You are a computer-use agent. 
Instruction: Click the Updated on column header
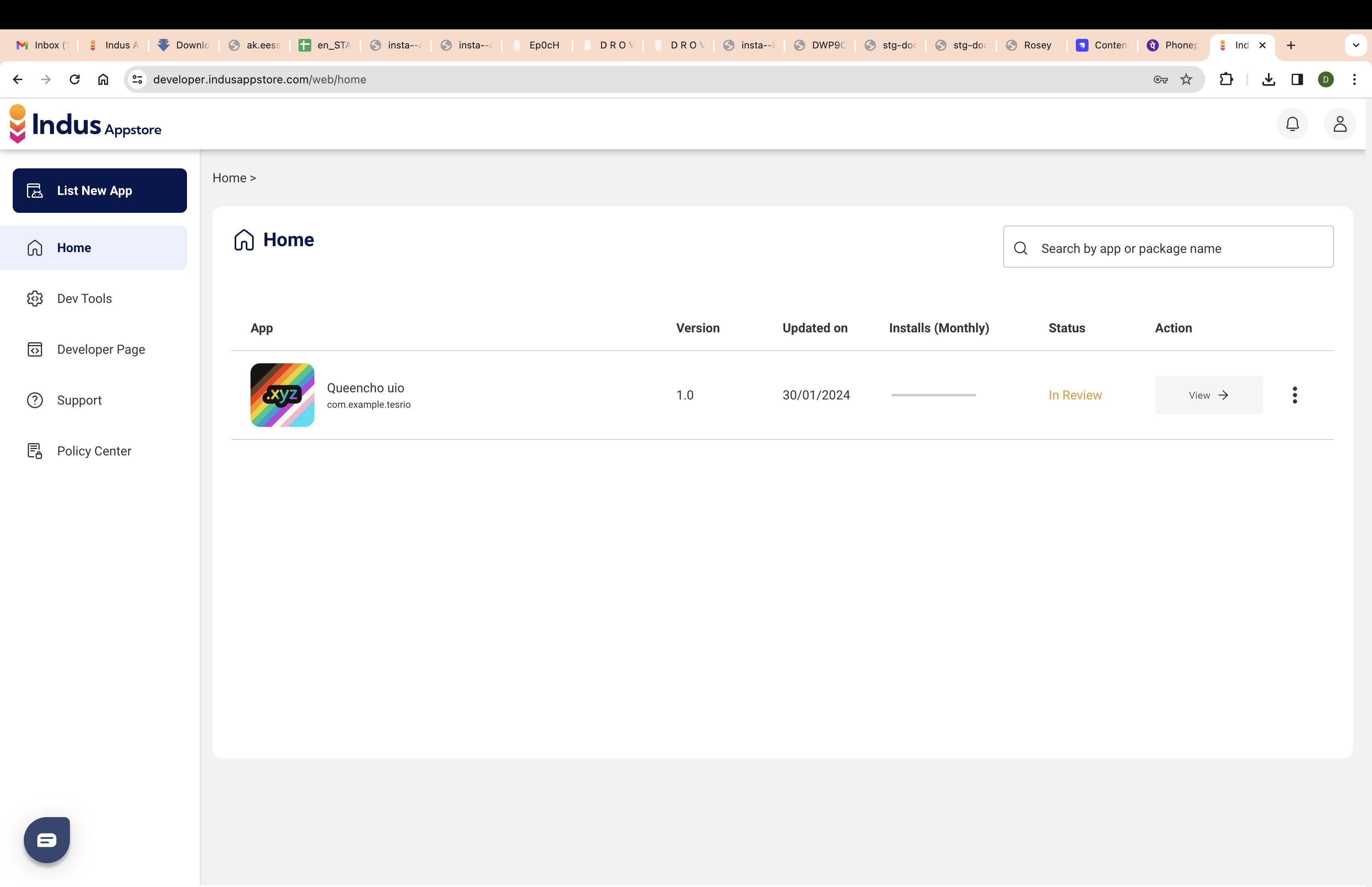coord(815,328)
